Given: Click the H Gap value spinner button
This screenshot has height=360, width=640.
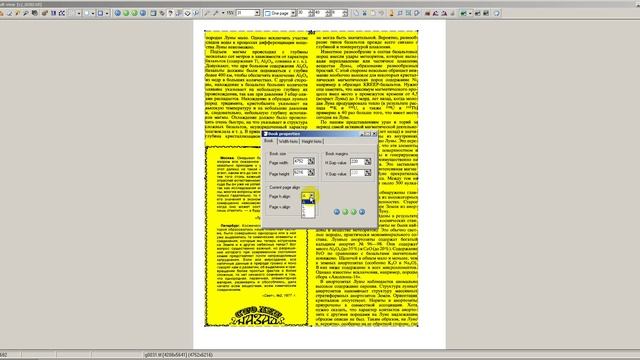Looking at the screenshot, I should (368, 162).
